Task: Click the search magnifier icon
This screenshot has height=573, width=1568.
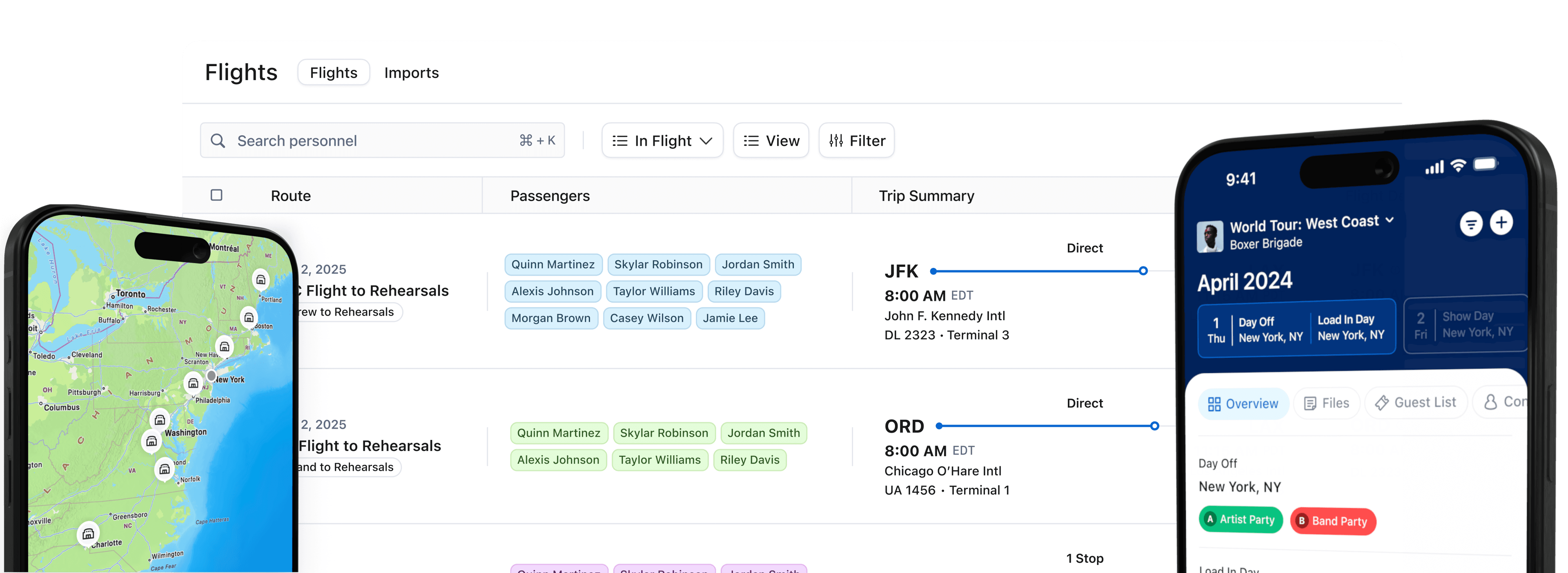Action: coord(217,140)
